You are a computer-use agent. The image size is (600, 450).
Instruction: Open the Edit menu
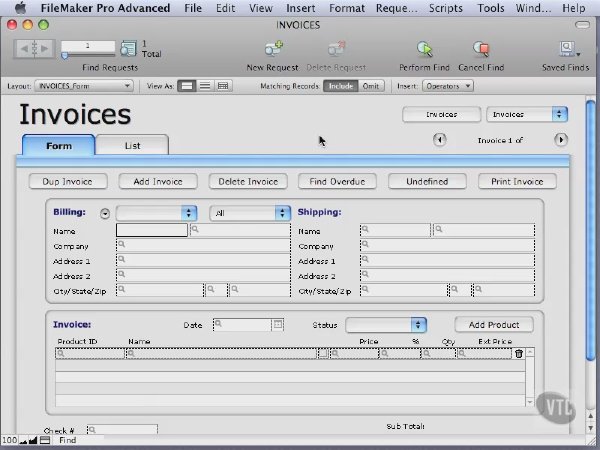(x=225, y=8)
